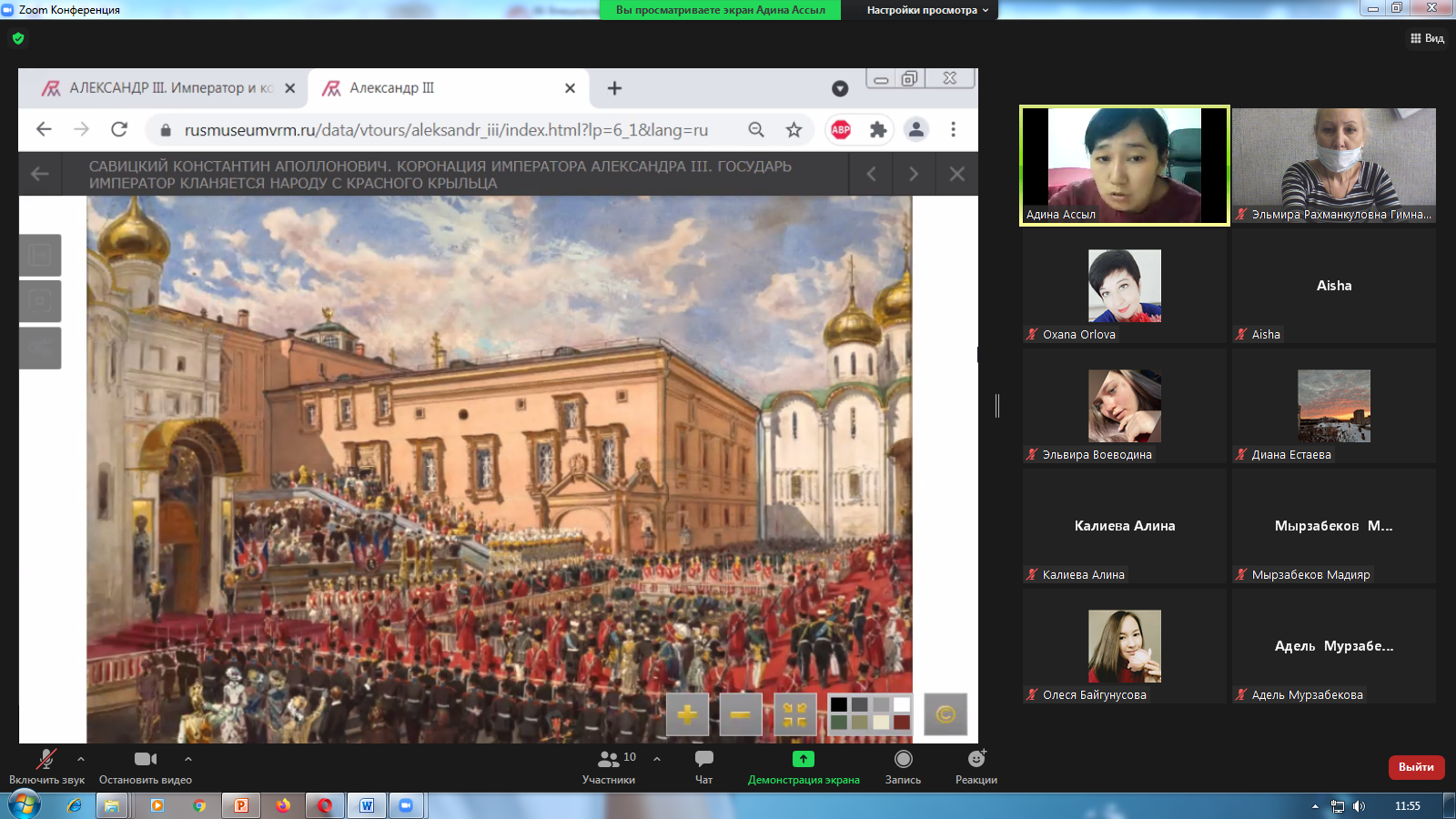This screenshot has width=1456, height=819.
Task: Open the Реакции reactions menu
Action: [x=976, y=767]
